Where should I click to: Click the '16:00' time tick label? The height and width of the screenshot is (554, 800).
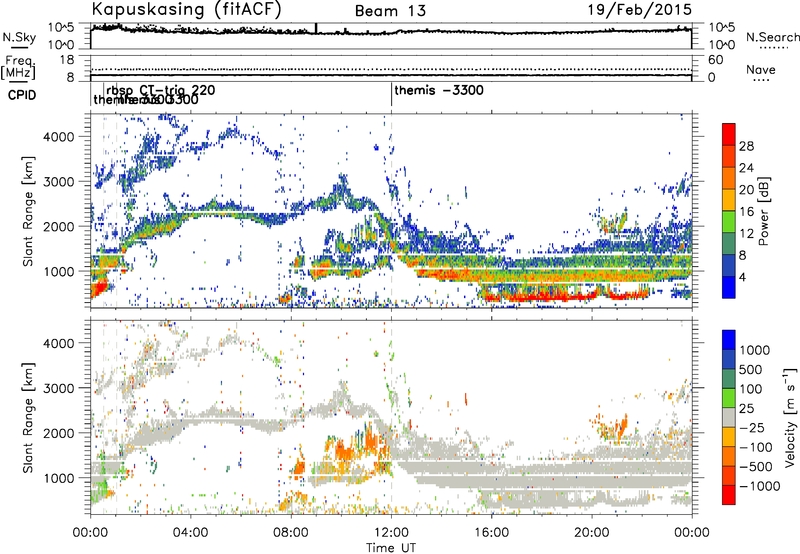491,533
